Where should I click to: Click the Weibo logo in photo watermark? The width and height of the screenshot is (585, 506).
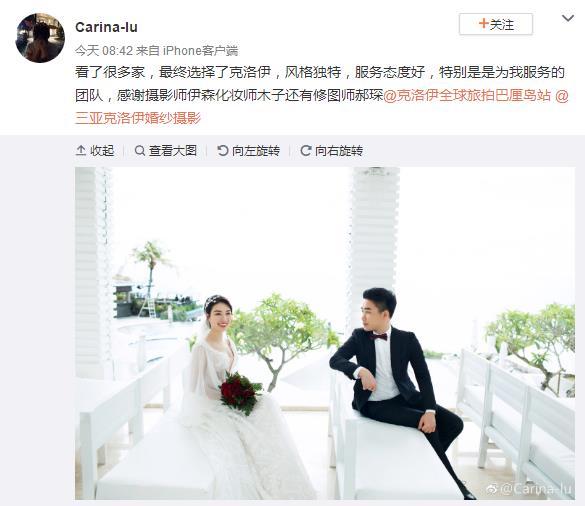coord(493,488)
